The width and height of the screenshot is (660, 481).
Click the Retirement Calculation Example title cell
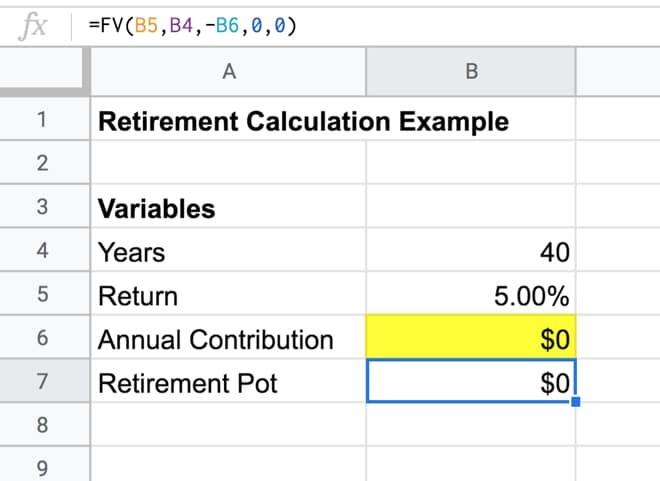point(229,122)
